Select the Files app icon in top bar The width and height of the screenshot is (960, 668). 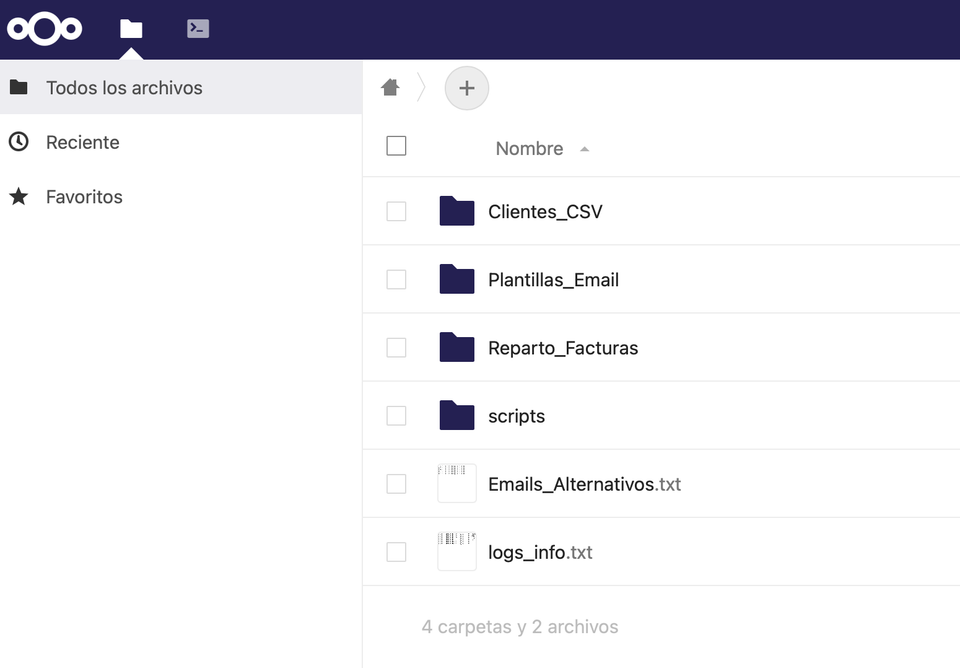130,29
